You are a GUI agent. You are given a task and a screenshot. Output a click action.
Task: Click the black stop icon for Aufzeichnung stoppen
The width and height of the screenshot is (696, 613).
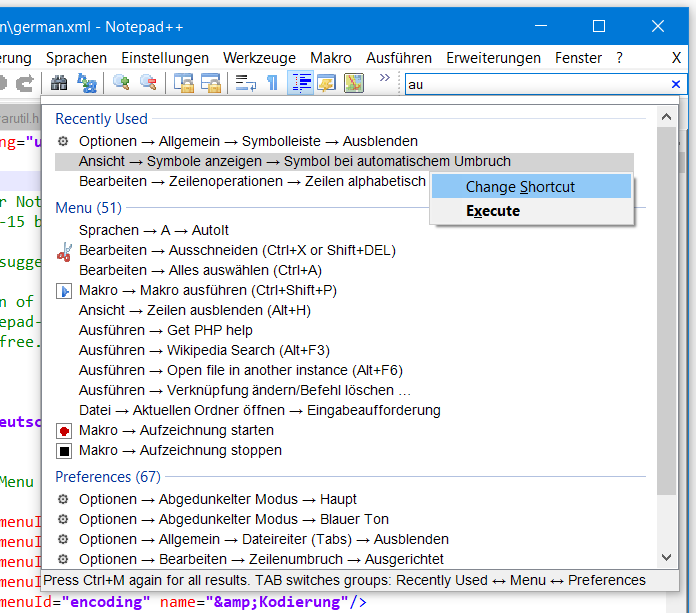click(x=64, y=451)
